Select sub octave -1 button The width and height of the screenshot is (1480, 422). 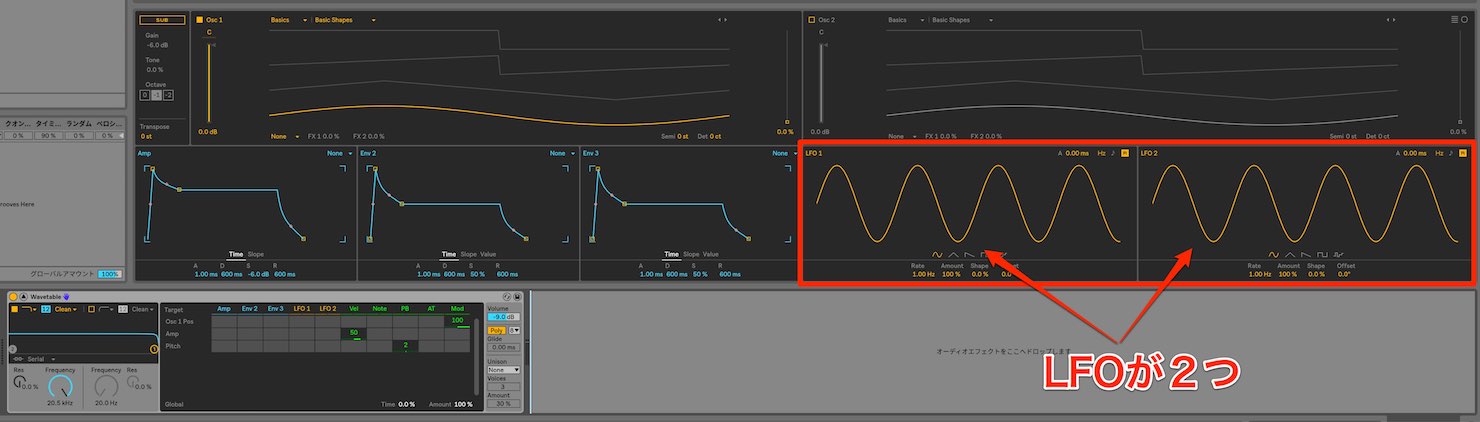coord(156,95)
